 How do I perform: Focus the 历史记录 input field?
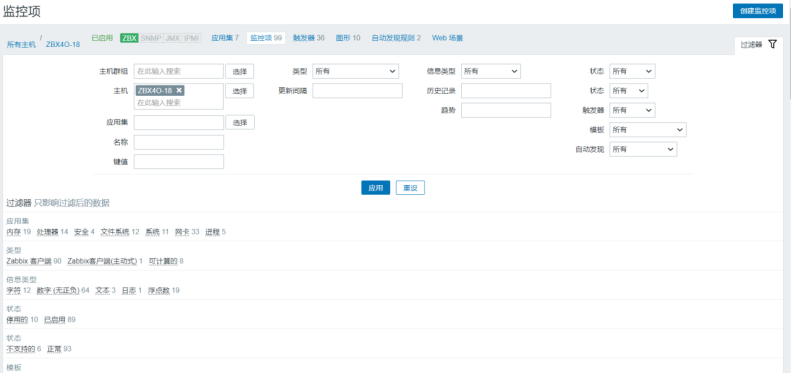pos(506,91)
